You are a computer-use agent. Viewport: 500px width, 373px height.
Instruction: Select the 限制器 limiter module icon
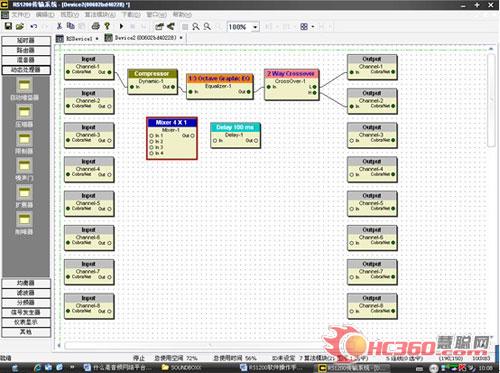click(24, 139)
